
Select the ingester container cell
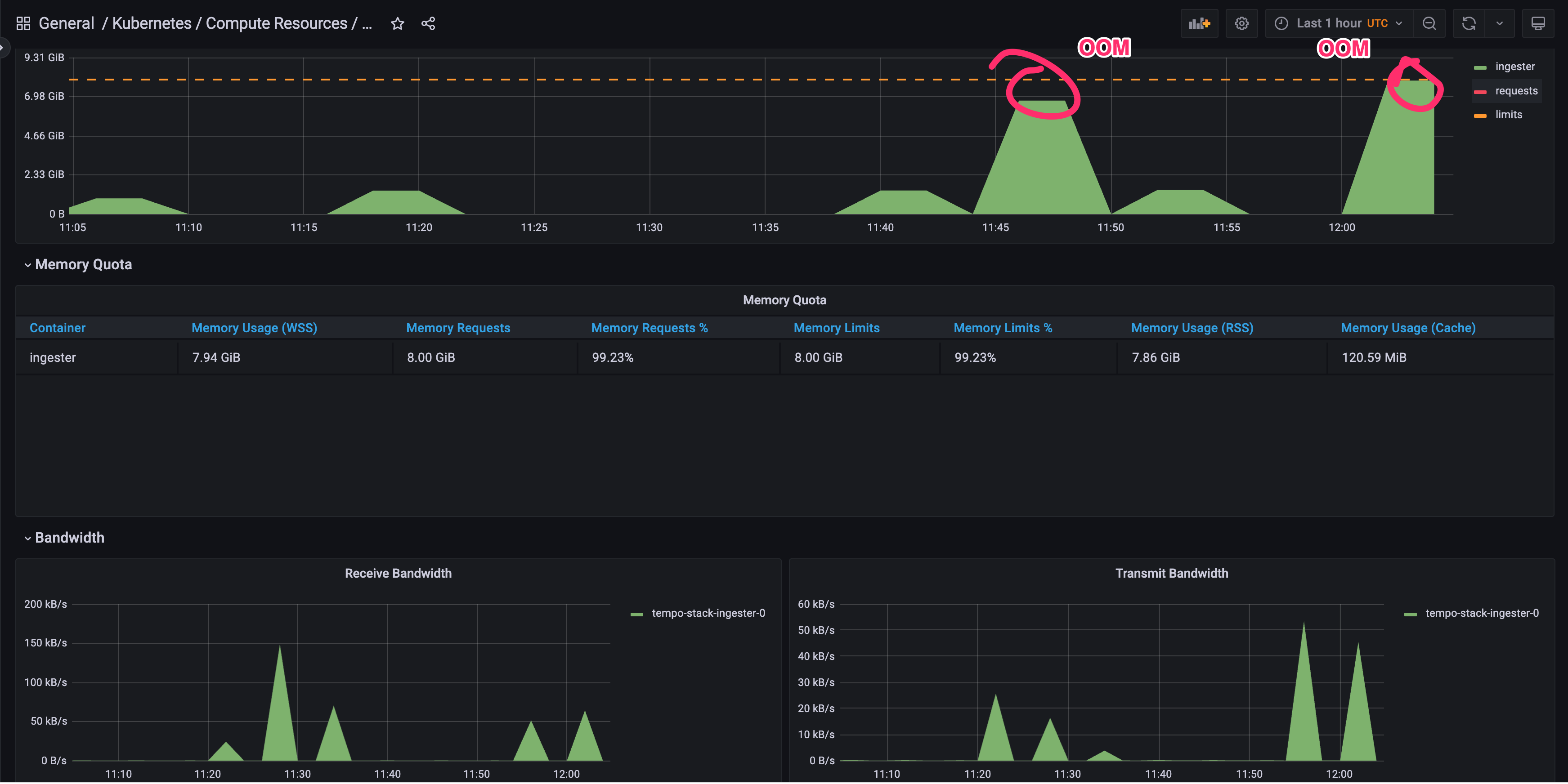coord(97,358)
